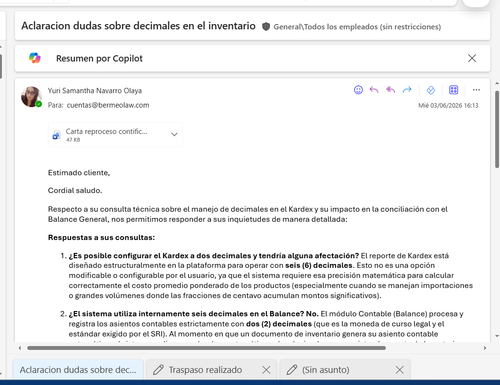
Task: Open General\Todos los empleados sensitivity label
Action: (357, 27)
